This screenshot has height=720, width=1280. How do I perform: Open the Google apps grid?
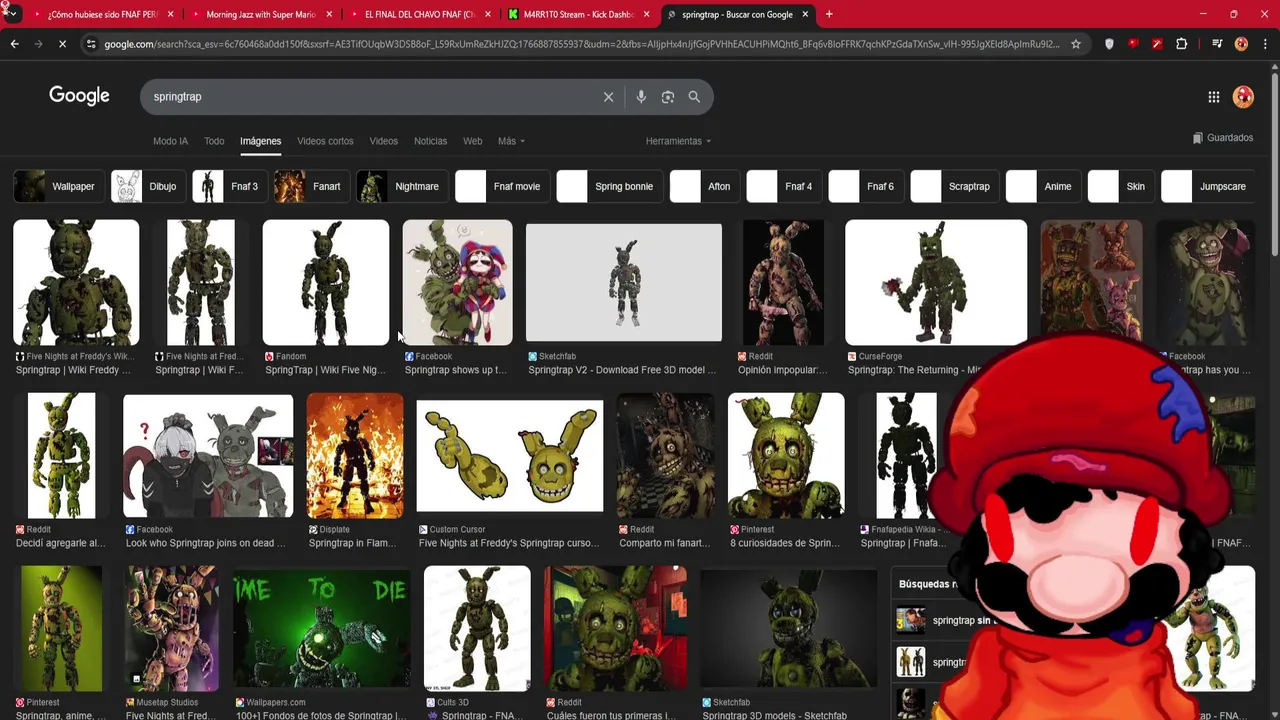[x=1213, y=97]
